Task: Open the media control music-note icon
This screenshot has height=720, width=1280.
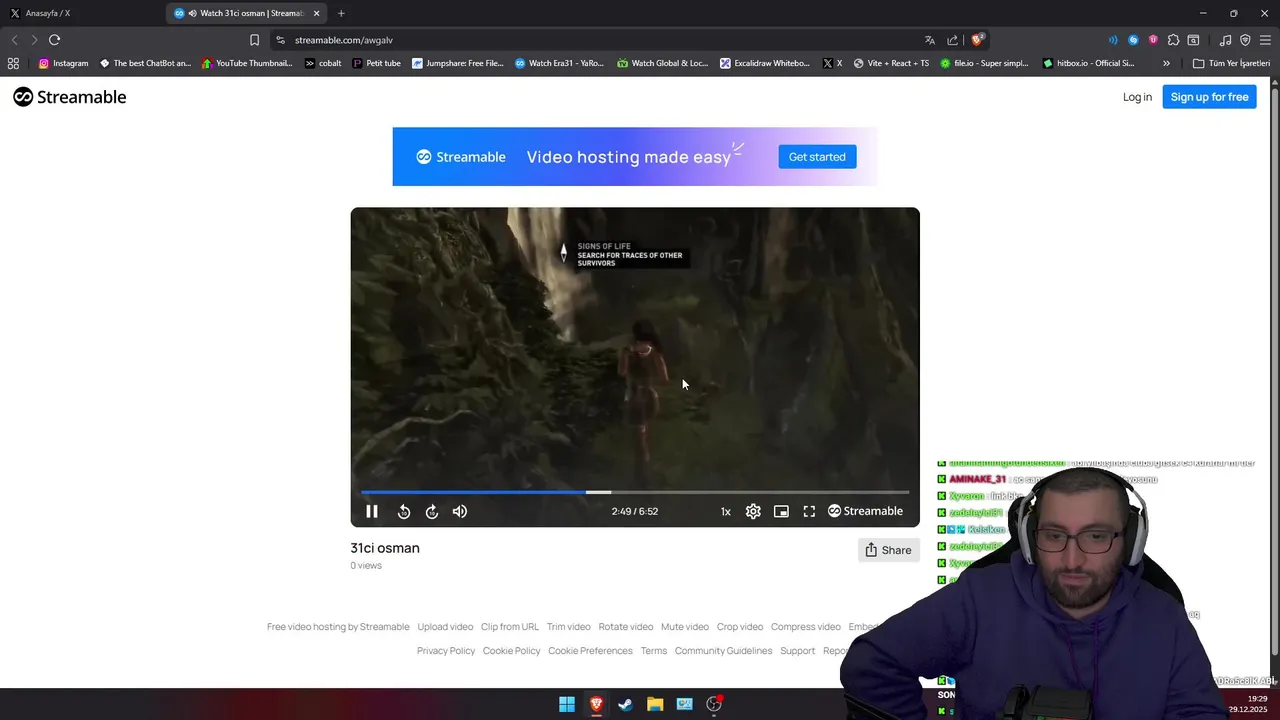Action: pos(1226,40)
